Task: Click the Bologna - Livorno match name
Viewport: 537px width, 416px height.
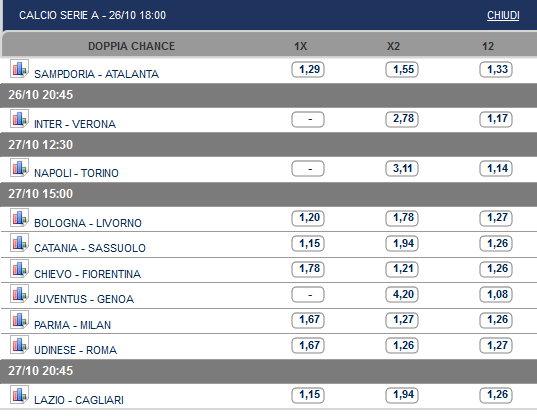Action: (x=88, y=223)
